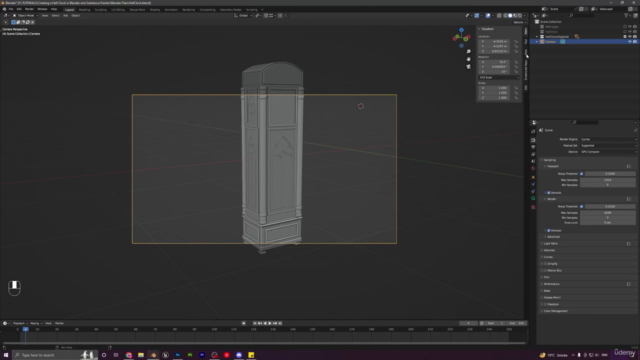This screenshot has height=360, width=640.
Task: Toggle viewport visibility eye for Camera row
Action: click(x=630, y=42)
